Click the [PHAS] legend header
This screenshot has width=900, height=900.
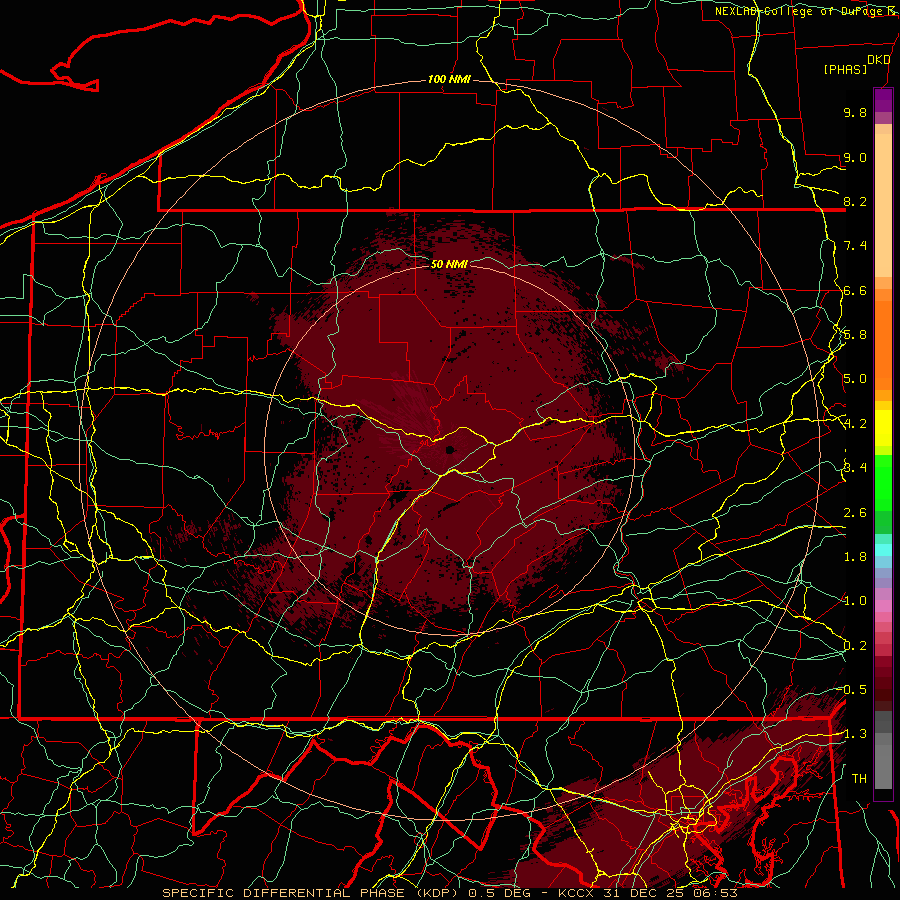click(x=845, y=69)
